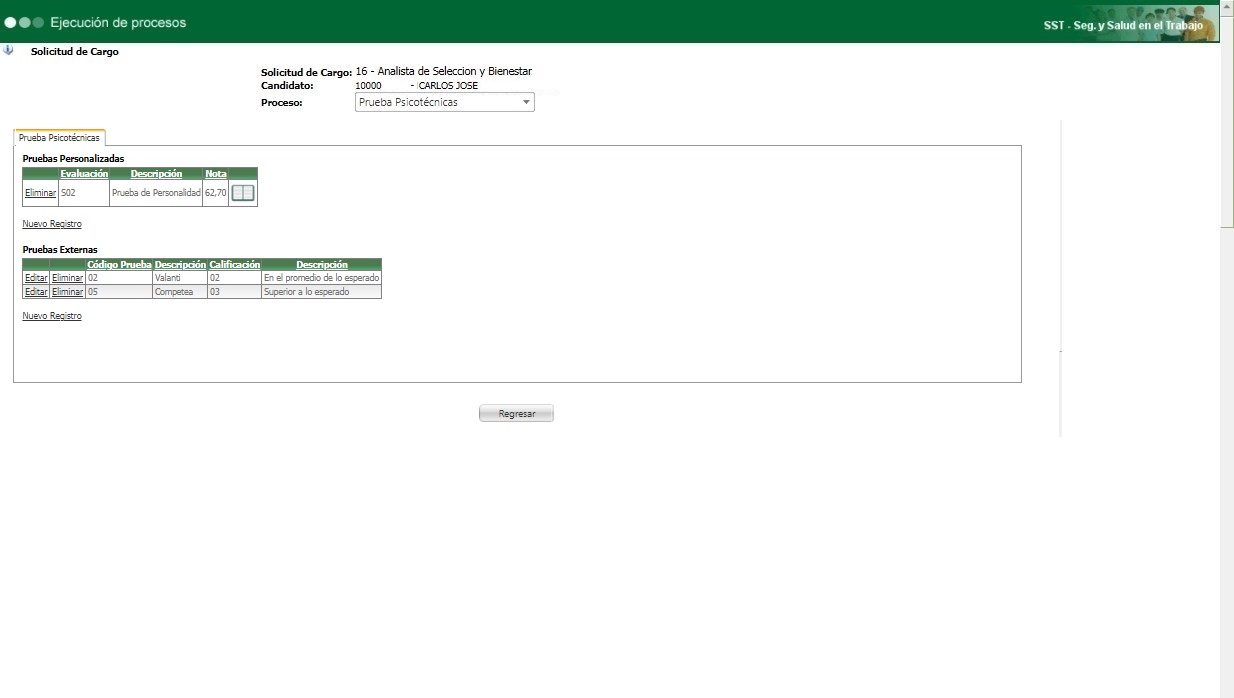Sort by the Calificación column header

[235, 265]
